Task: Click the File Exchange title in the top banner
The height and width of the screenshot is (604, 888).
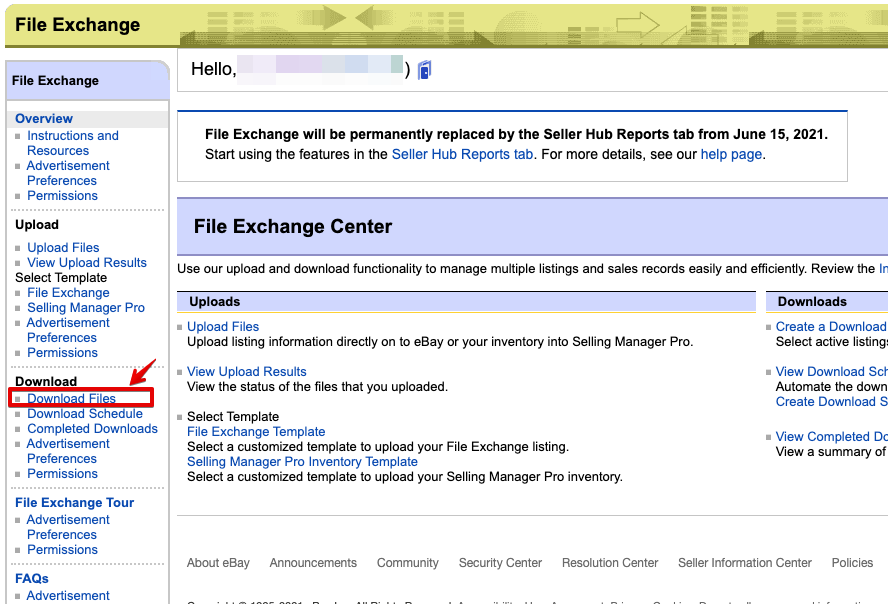Action: pos(78,25)
